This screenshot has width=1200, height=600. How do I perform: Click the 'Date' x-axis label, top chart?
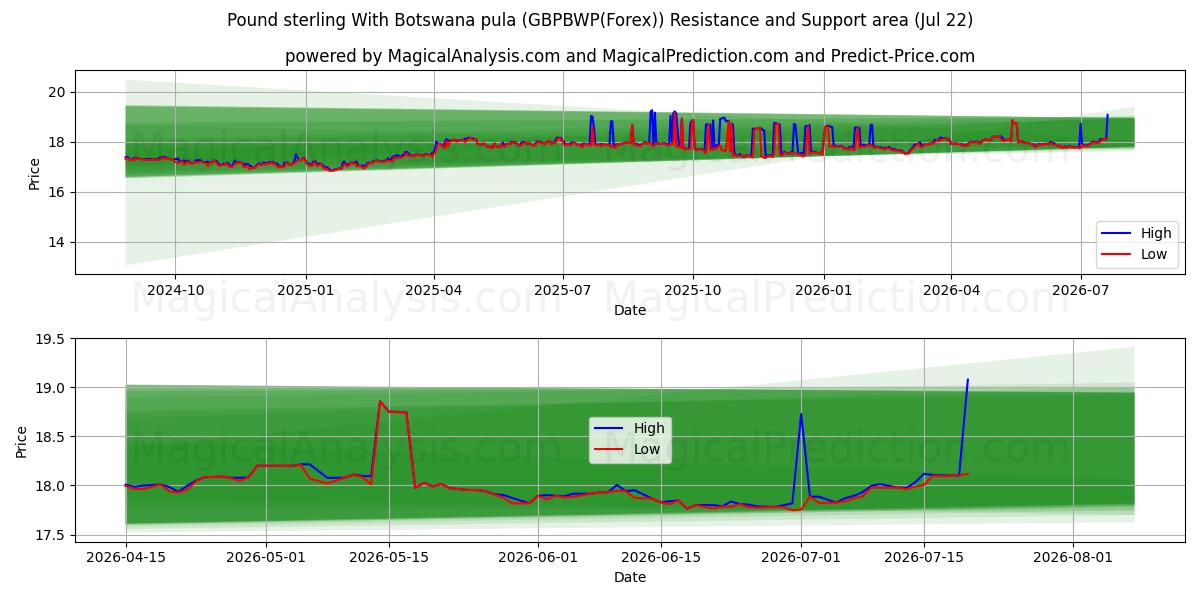click(x=630, y=310)
